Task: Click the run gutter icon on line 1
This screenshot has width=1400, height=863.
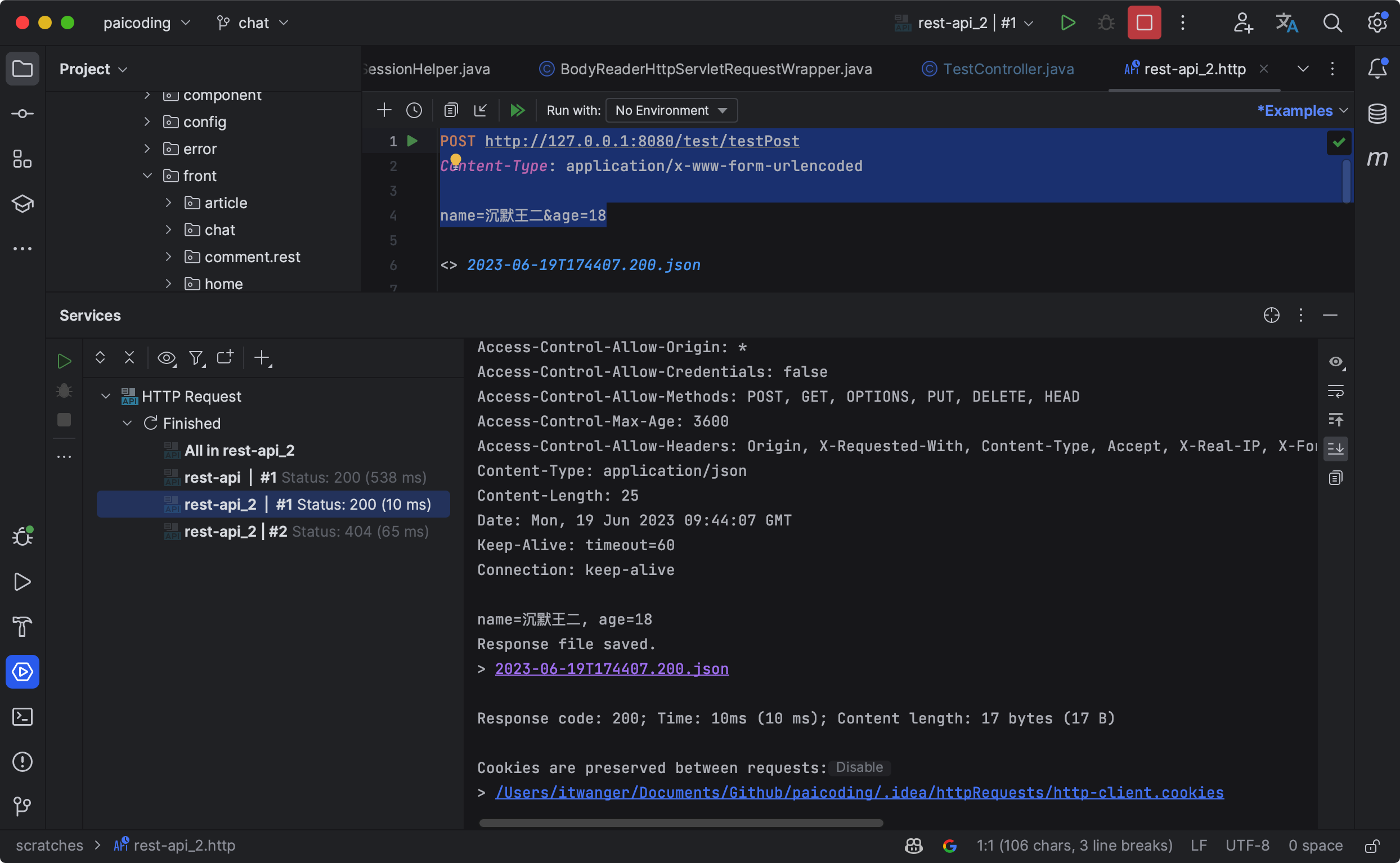Action: click(412, 141)
